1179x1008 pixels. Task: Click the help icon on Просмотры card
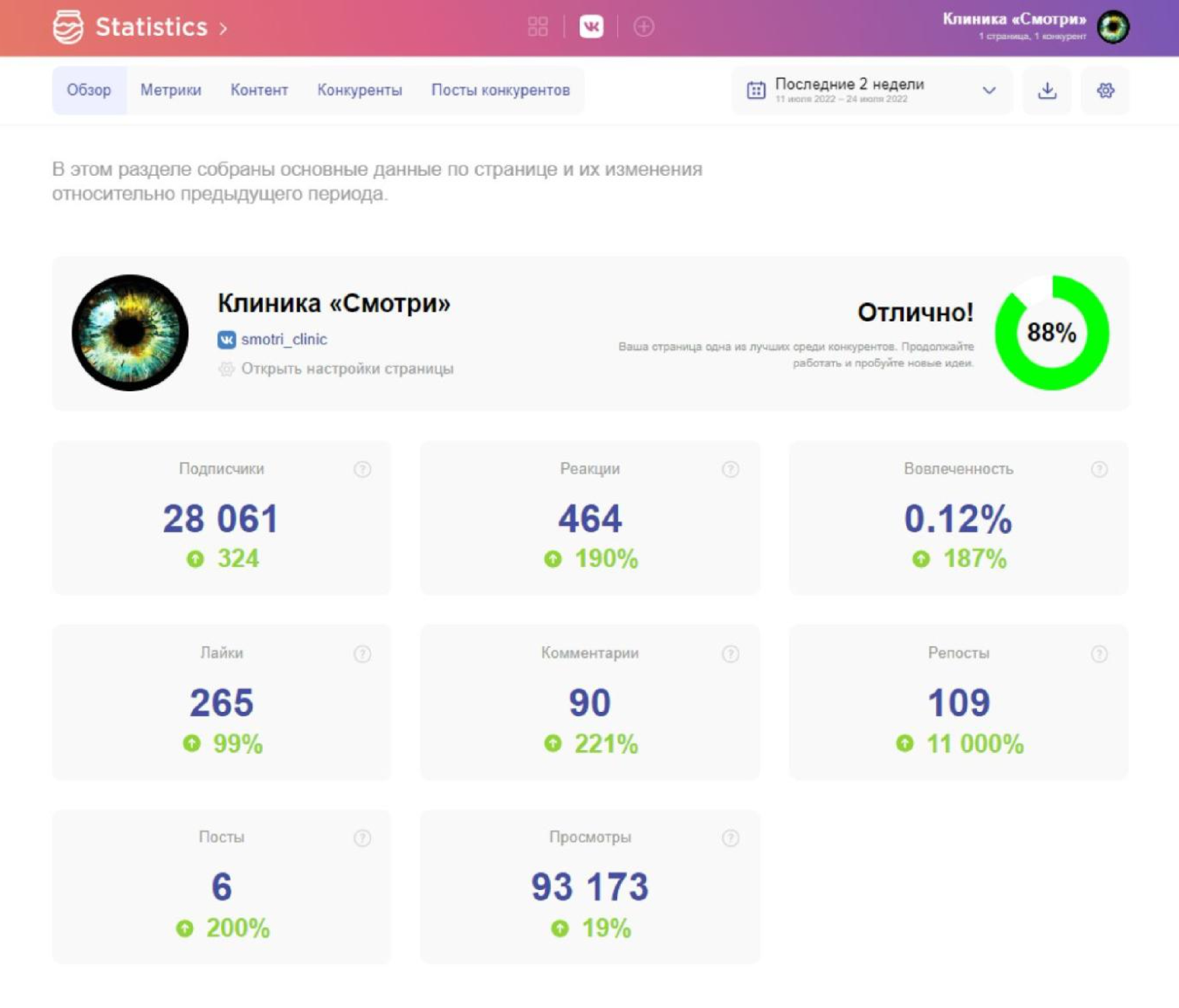point(730,838)
